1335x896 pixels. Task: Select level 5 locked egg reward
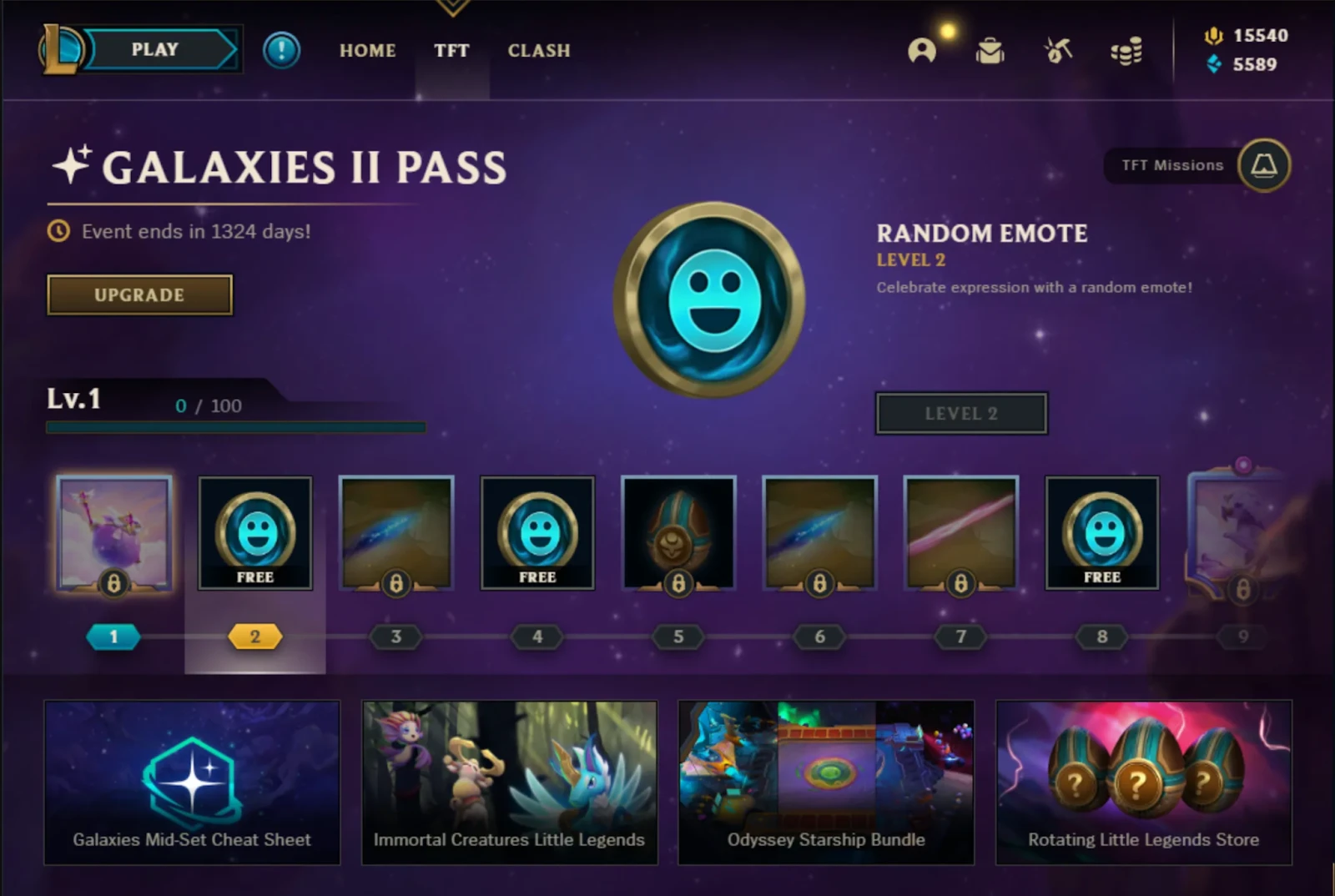(678, 533)
